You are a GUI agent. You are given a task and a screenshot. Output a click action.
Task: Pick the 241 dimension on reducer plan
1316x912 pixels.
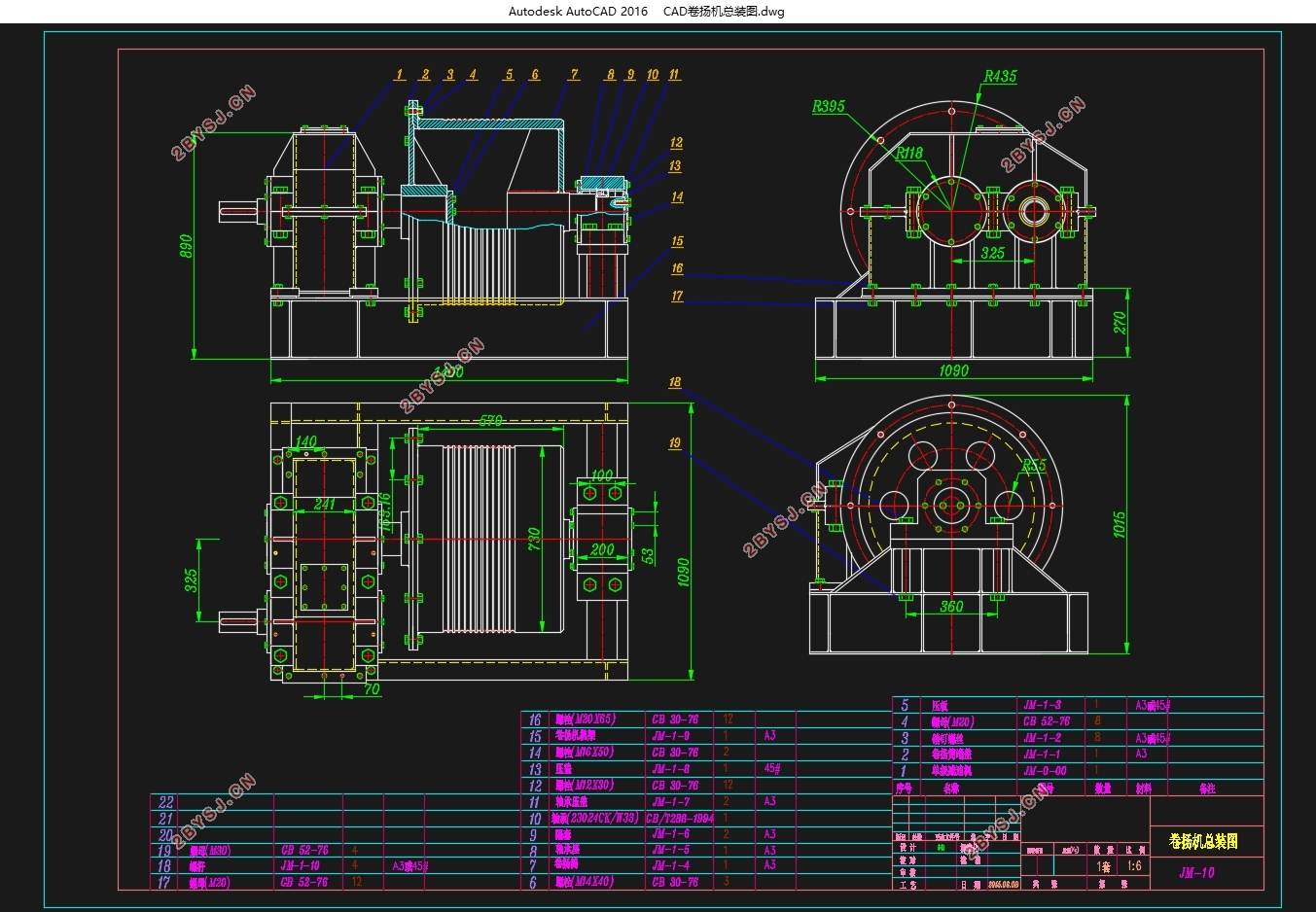pyautogui.click(x=325, y=504)
